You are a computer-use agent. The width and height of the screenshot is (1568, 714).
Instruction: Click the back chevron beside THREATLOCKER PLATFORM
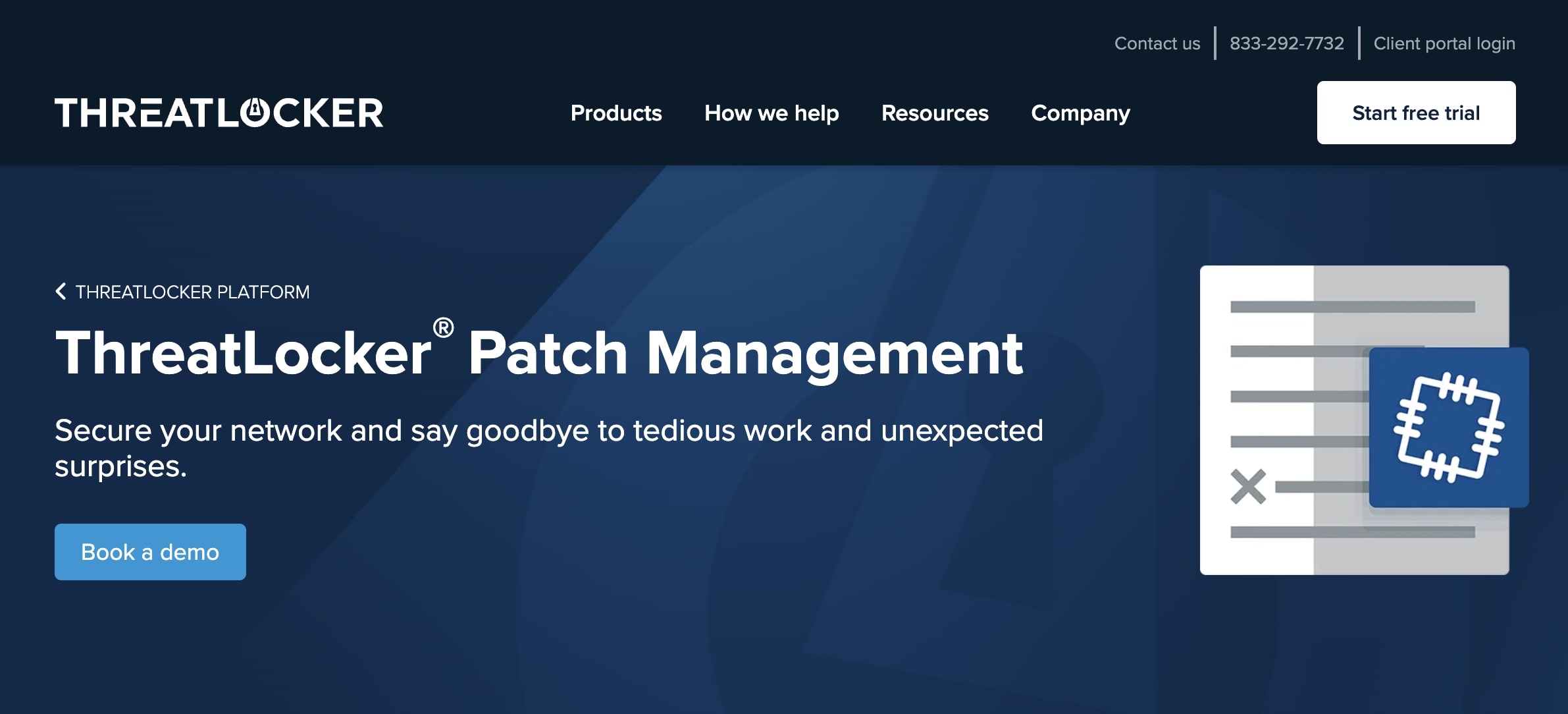pyautogui.click(x=61, y=290)
